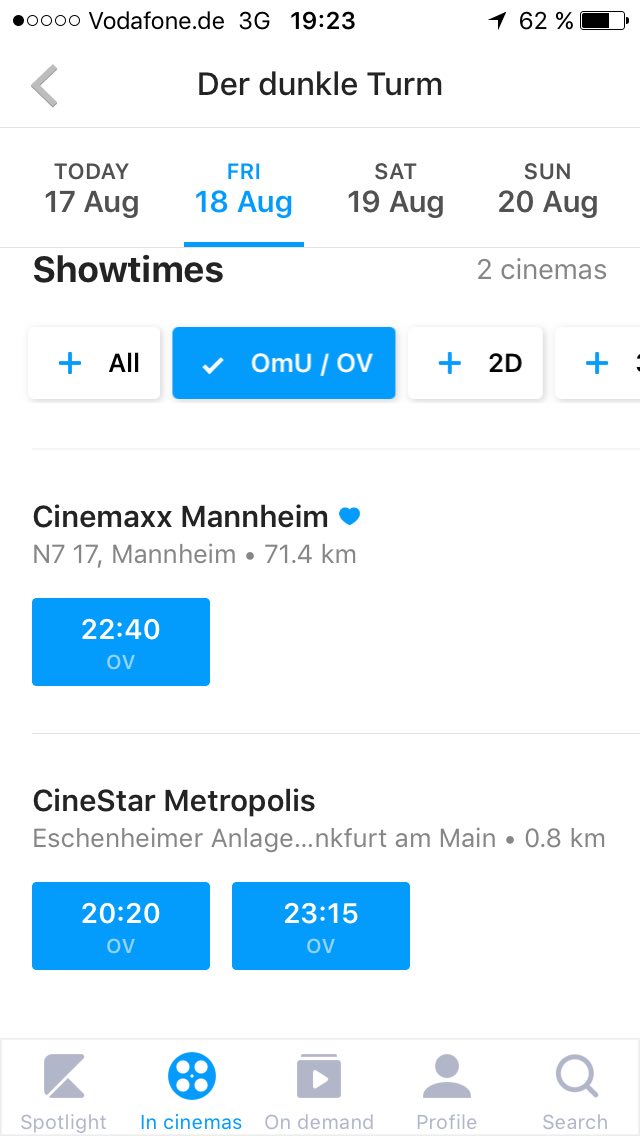Open the CineStar Metropolis cinema details
The height and width of the screenshot is (1136, 640).
pyautogui.click(x=174, y=801)
